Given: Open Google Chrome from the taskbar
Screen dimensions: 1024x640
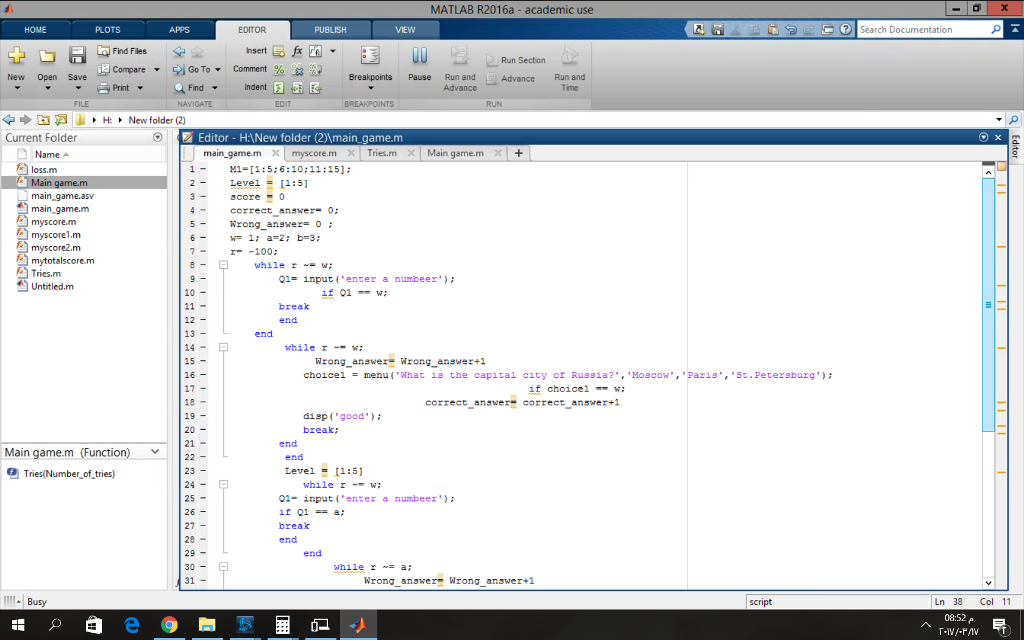Looking at the screenshot, I should click(169, 625).
